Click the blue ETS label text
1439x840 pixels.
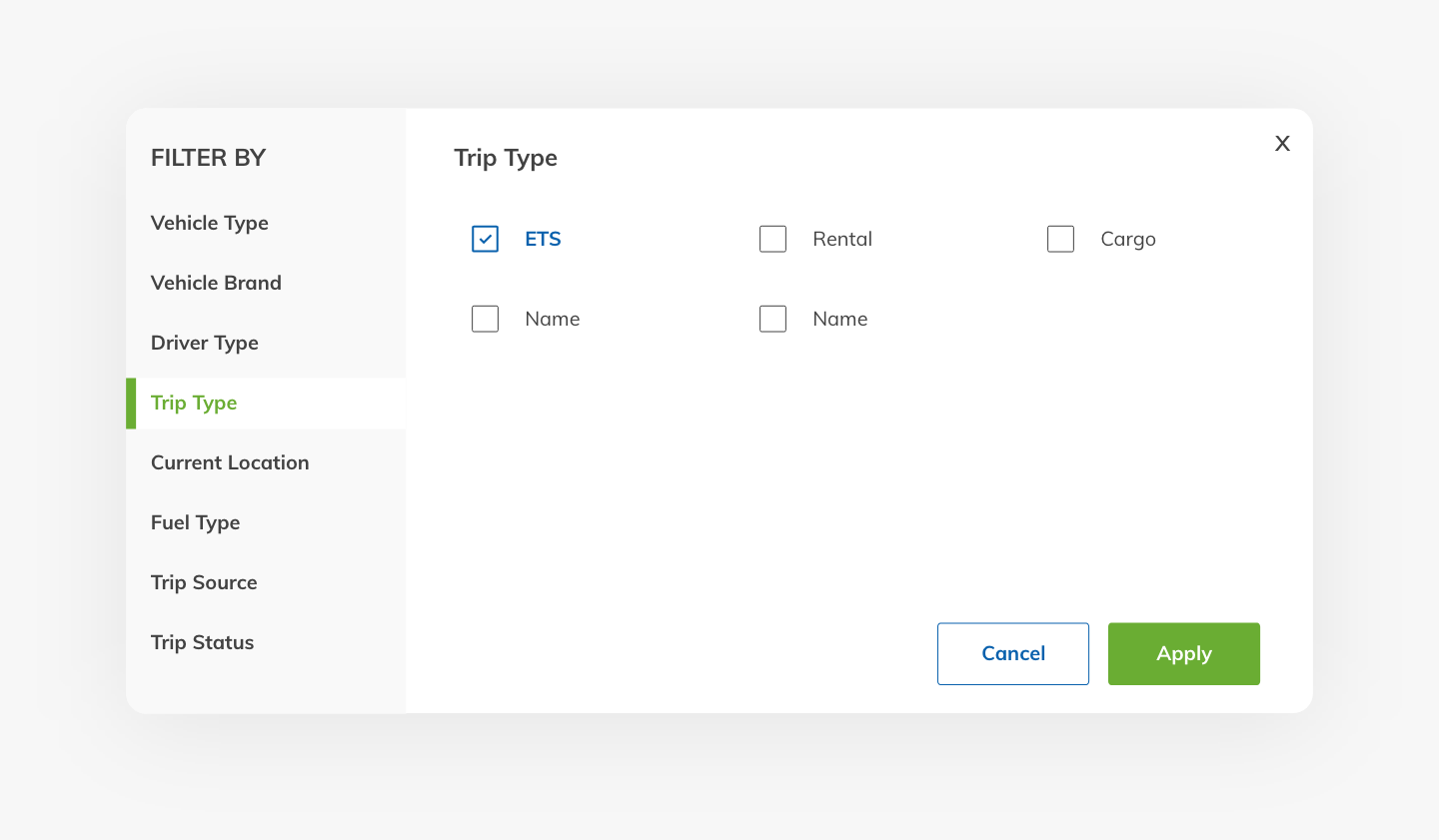coord(543,239)
